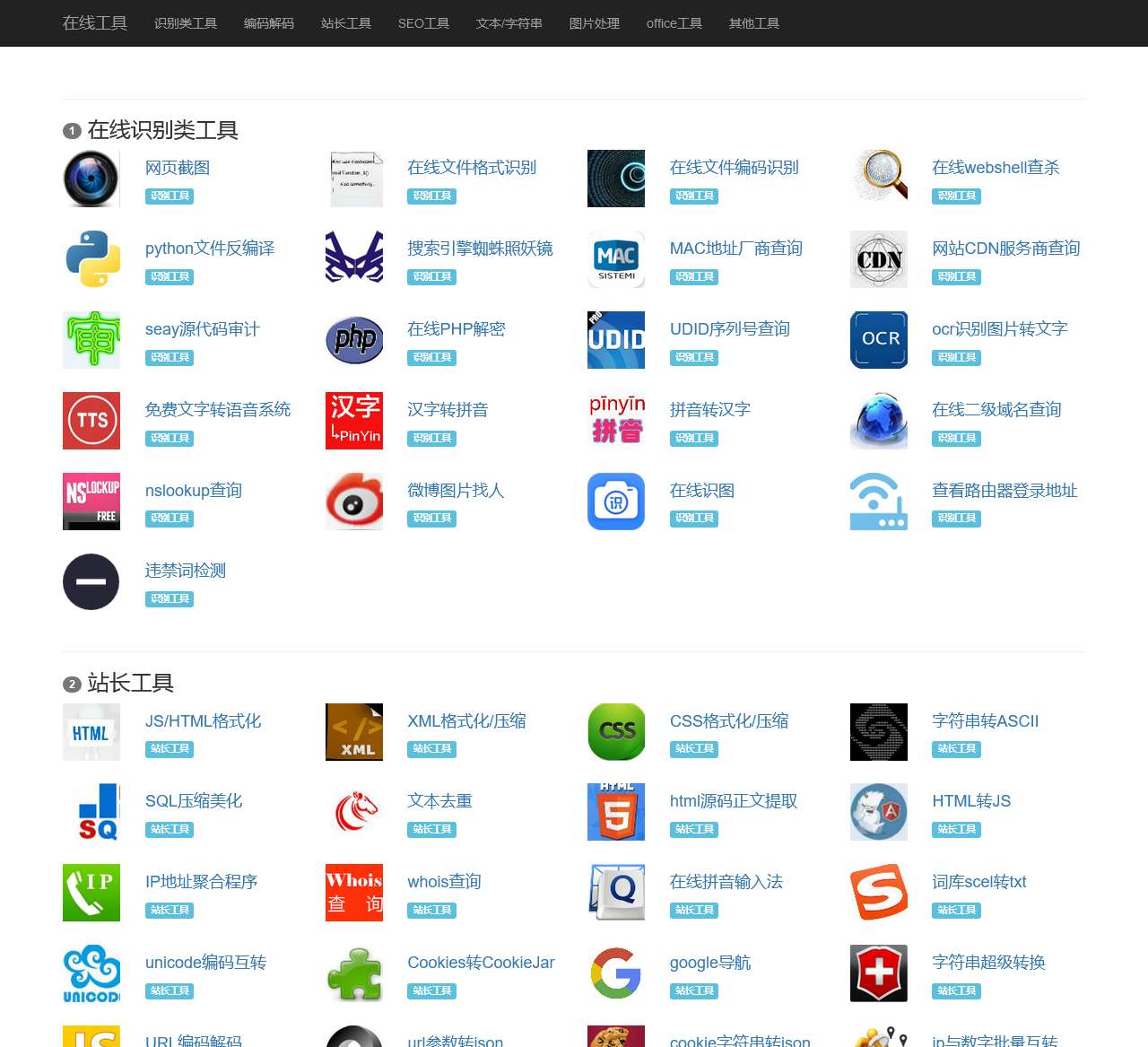Viewport: 1148px width, 1047px height.
Task: Click the 网页截图 camera lens icon
Action: [91, 179]
